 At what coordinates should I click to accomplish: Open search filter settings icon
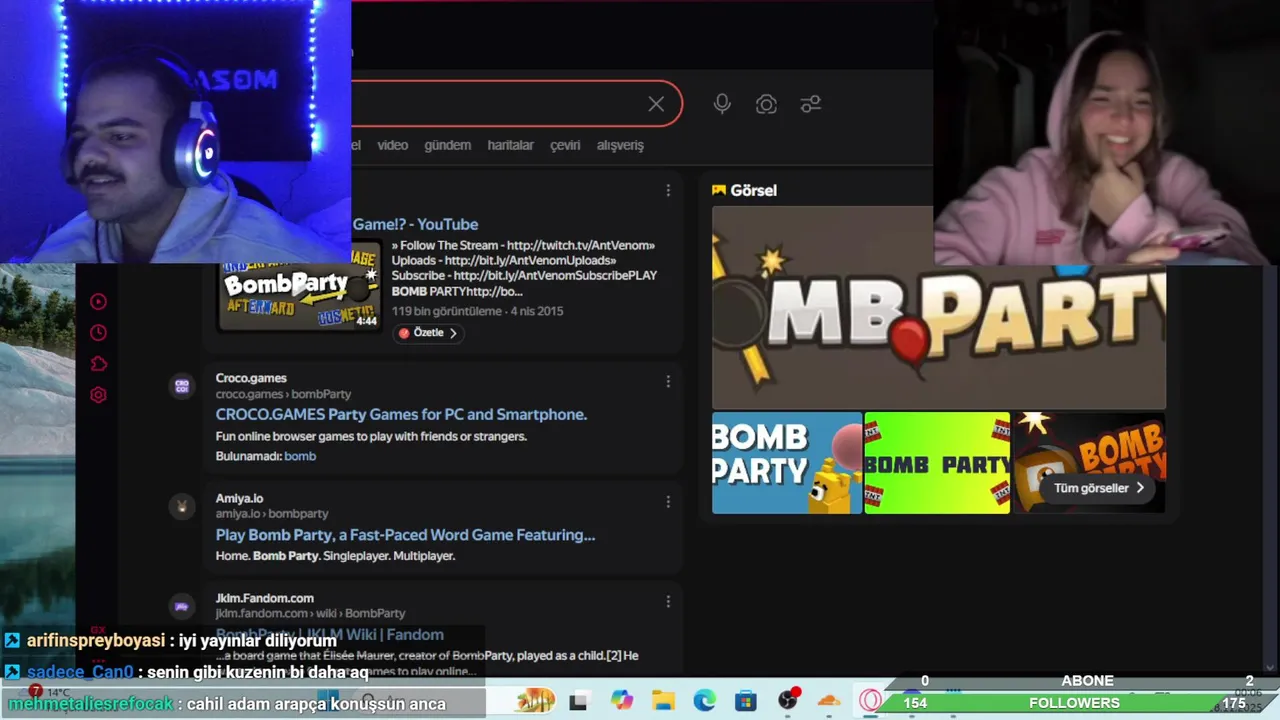811,104
